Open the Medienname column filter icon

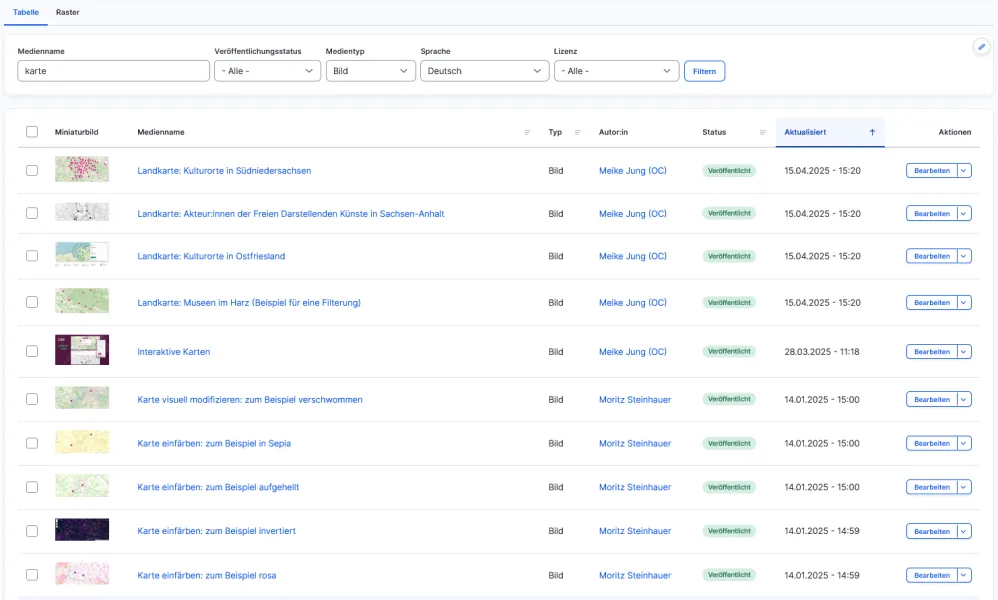(x=527, y=132)
